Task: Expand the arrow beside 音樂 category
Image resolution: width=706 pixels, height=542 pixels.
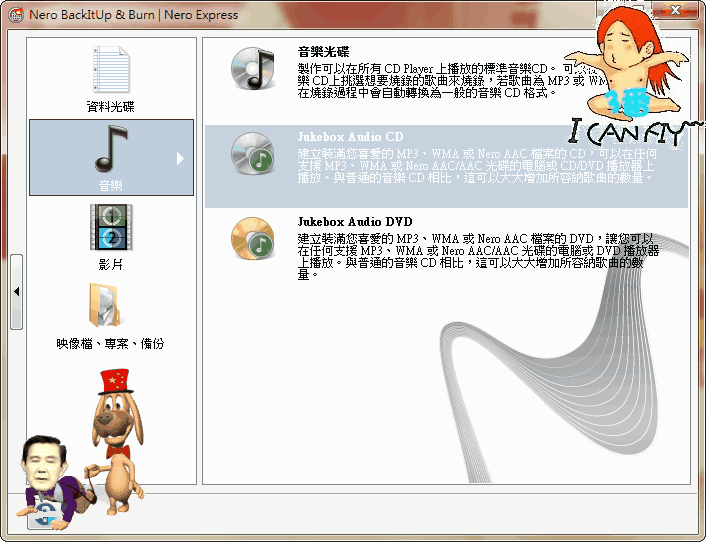Action: [180, 158]
